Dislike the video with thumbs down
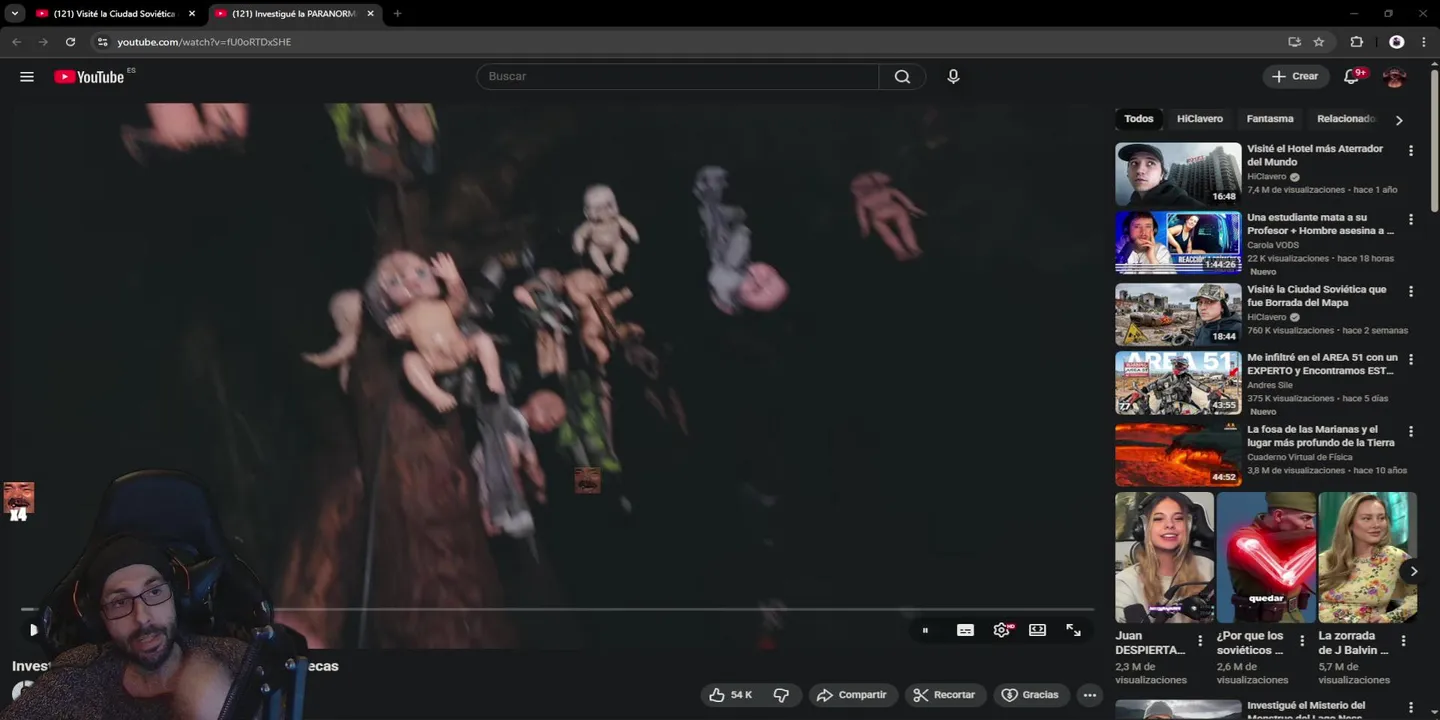The height and width of the screenshot is (720, 1440). click(x=781, y=695)
